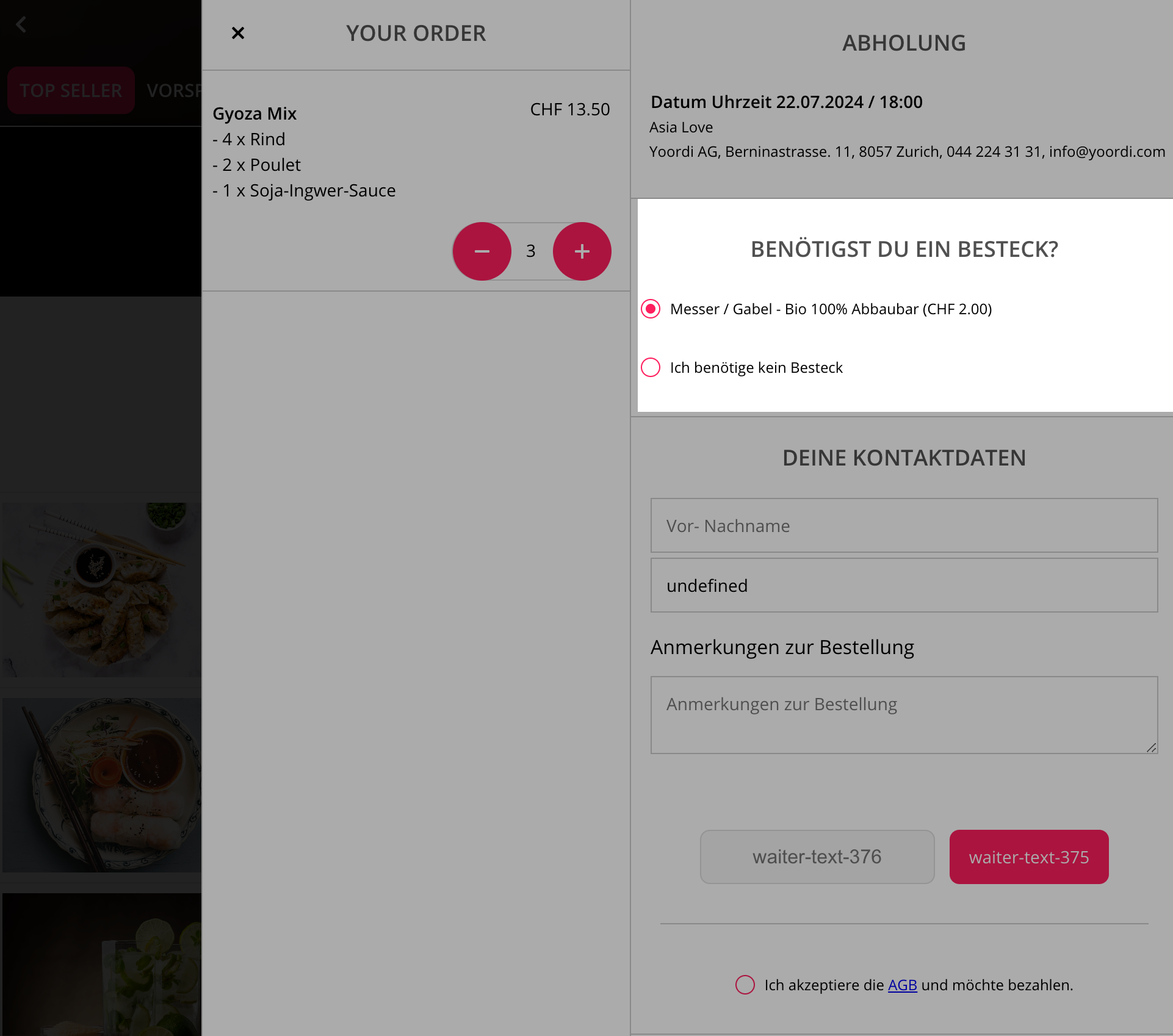The height and width of the screenshot is (1036, 1173).
Task: Focus the field showing undefined
Action: 904,585
